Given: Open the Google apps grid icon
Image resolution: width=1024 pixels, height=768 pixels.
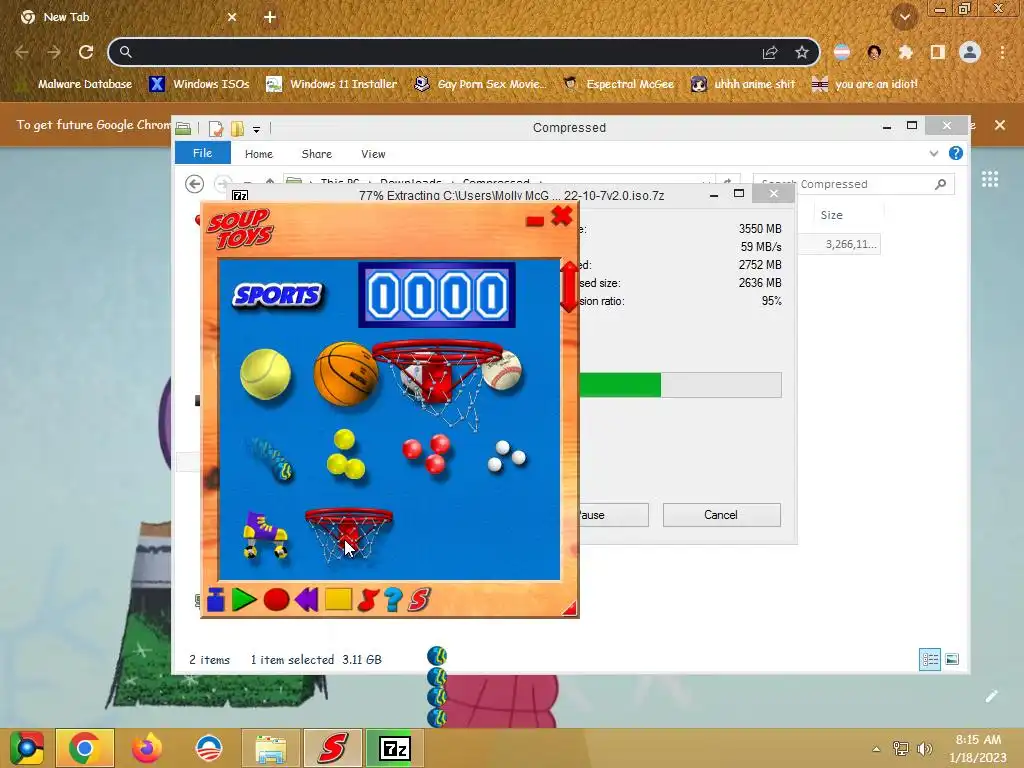Looking at the screenshot, I should (990, 179).
